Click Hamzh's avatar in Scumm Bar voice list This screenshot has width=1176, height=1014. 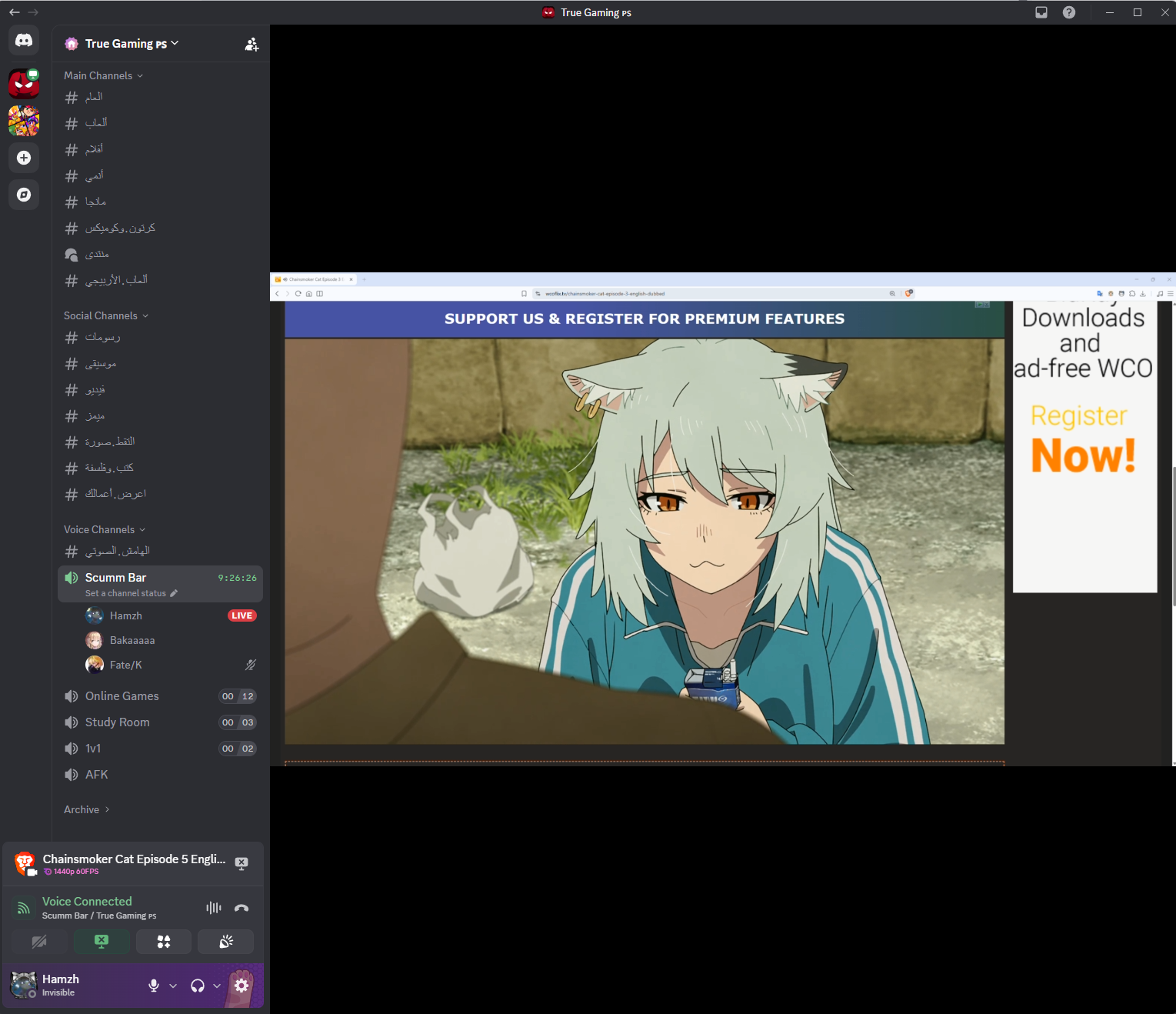(95, 615)
